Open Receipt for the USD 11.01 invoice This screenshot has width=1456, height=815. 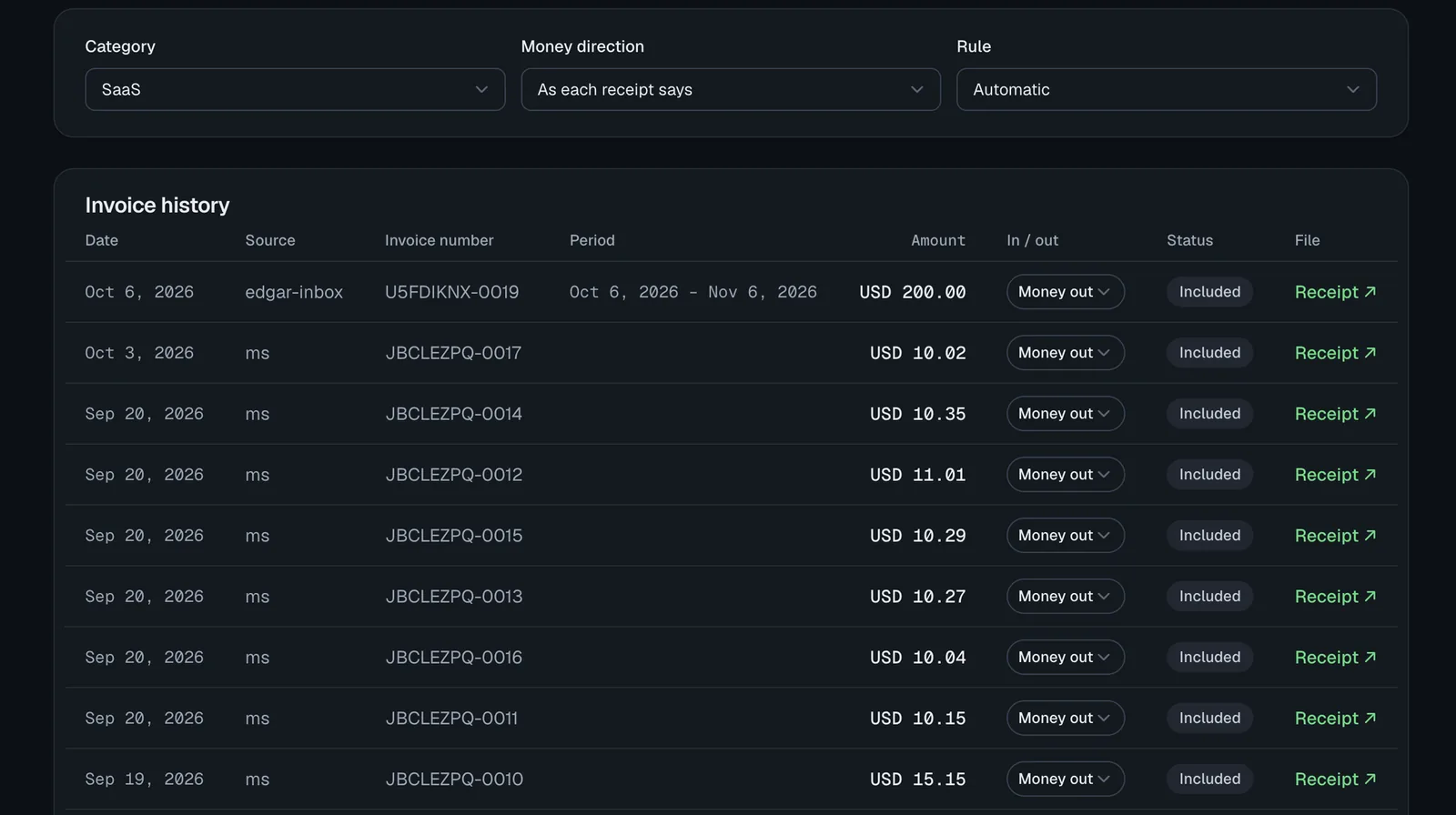(x=1335, y=475)
